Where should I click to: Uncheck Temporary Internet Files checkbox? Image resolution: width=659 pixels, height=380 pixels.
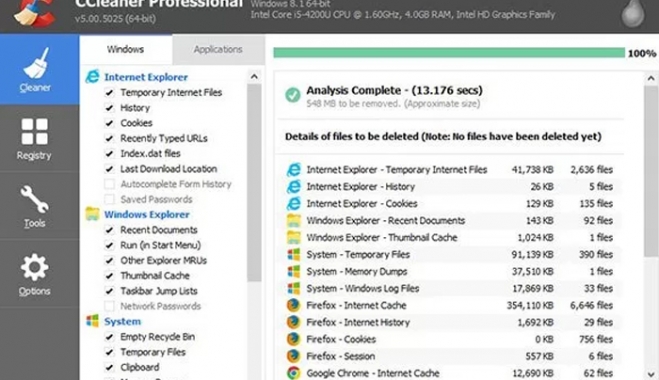[109, 92]
